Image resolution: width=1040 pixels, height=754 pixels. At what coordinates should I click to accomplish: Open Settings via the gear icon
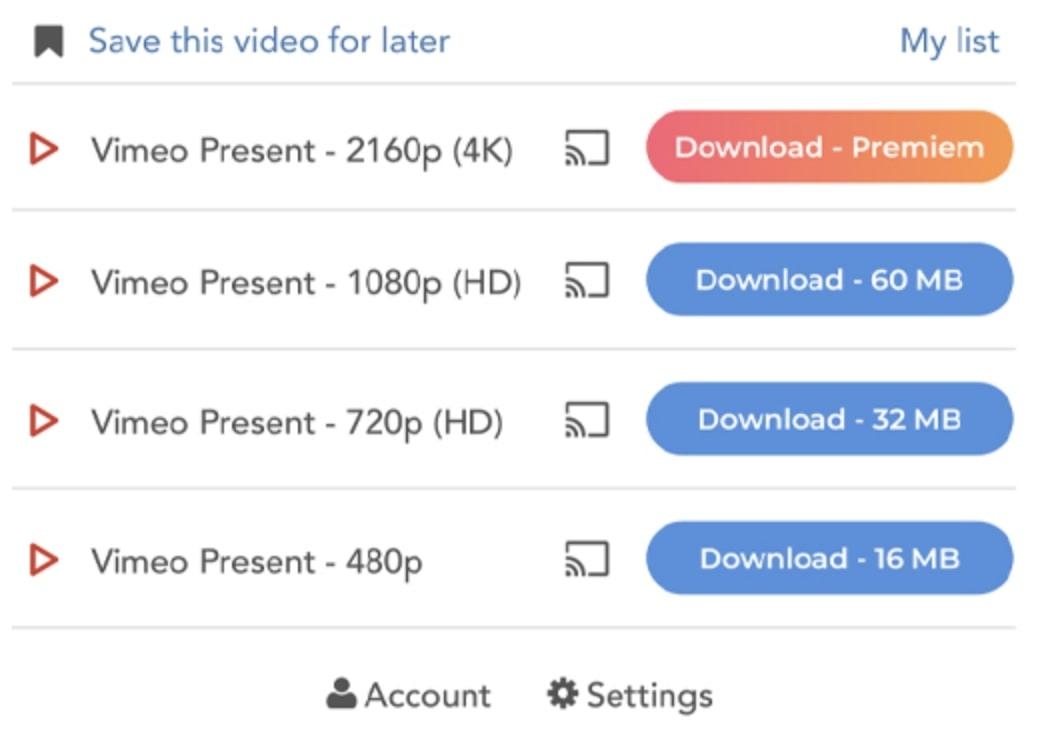563,693
